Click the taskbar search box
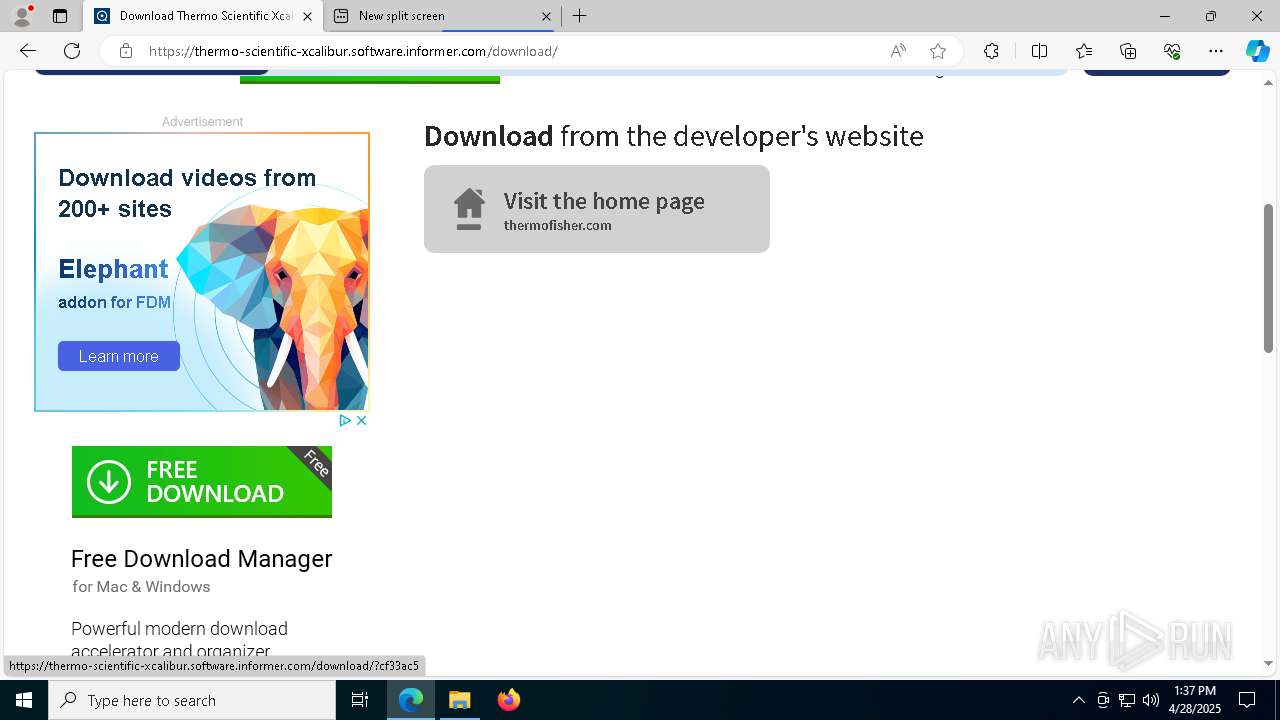Screen dimensions: 1280x720 pyautogui.click(x=192, y=700)
